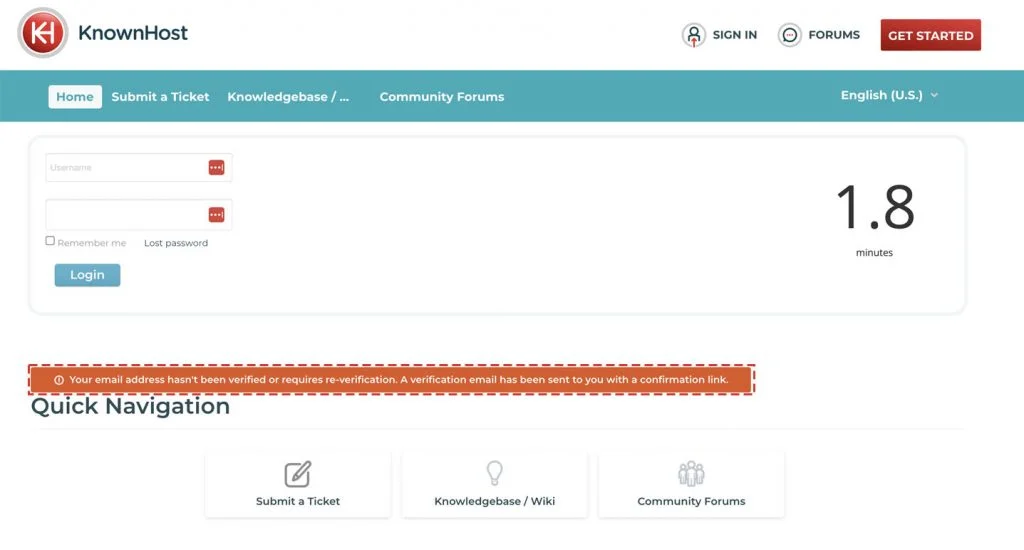Click the Sign In user icon

694,35
